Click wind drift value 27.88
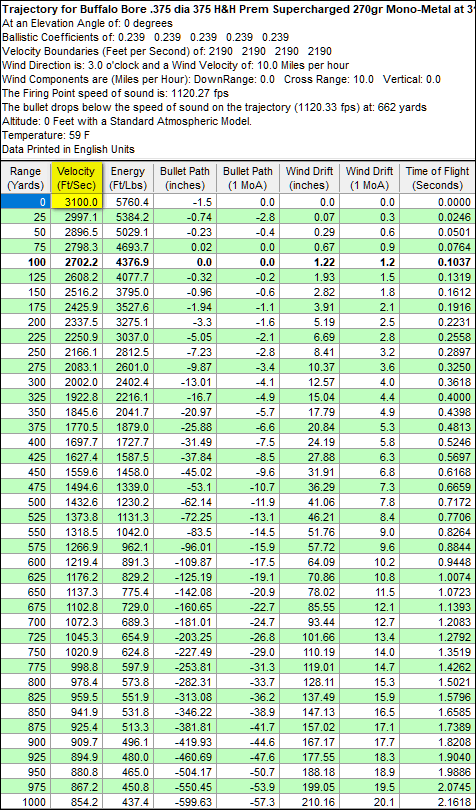Image resolution: width=476 pixels, height=810 pixels. tap(311, 457)
